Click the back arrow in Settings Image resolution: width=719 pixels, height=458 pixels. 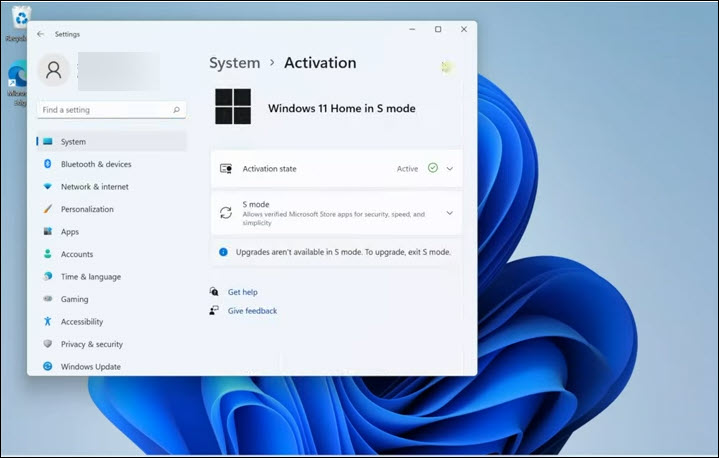(40, 33)
